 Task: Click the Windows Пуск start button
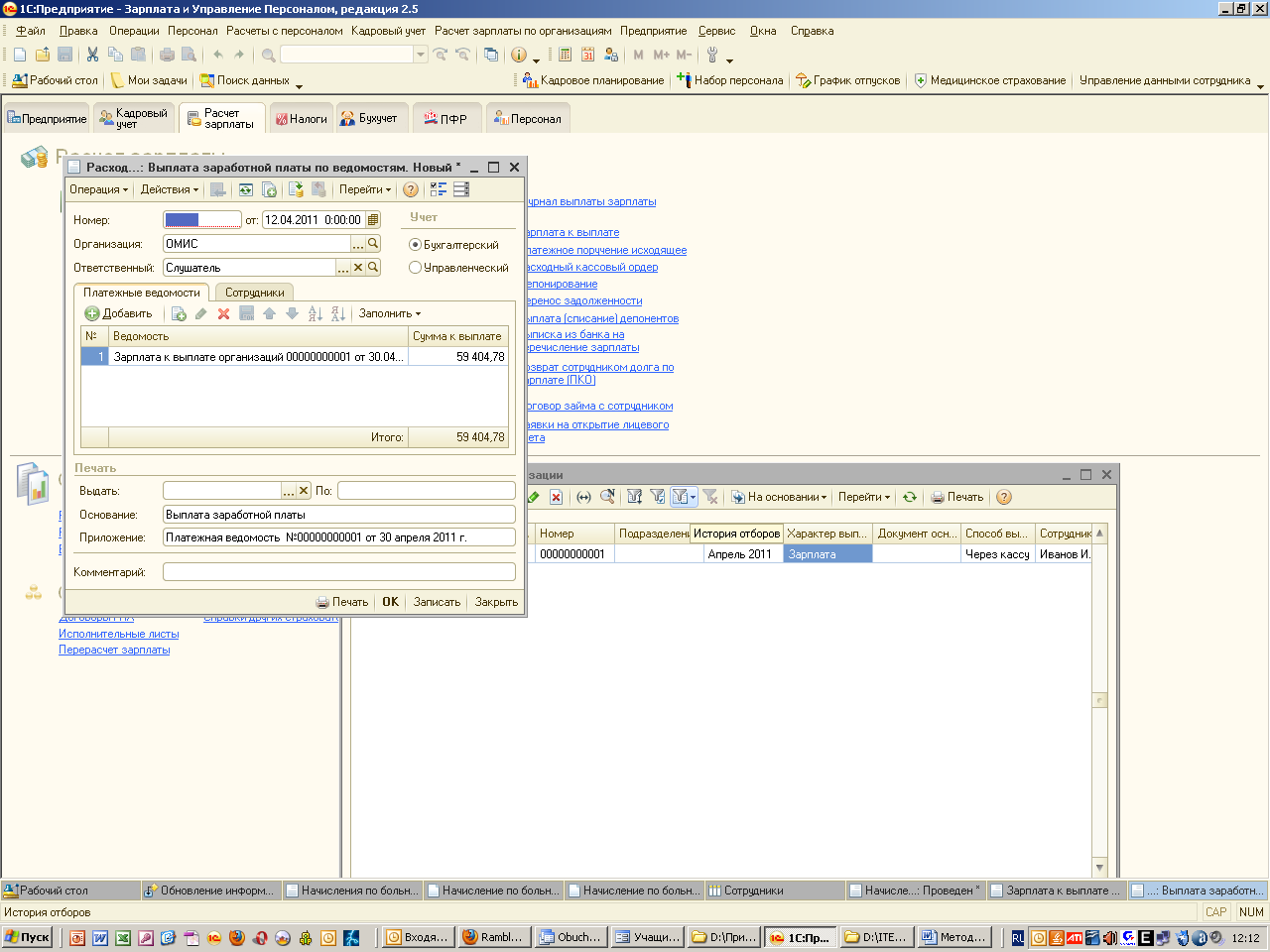pyautogui.click(x=27, y=937)
